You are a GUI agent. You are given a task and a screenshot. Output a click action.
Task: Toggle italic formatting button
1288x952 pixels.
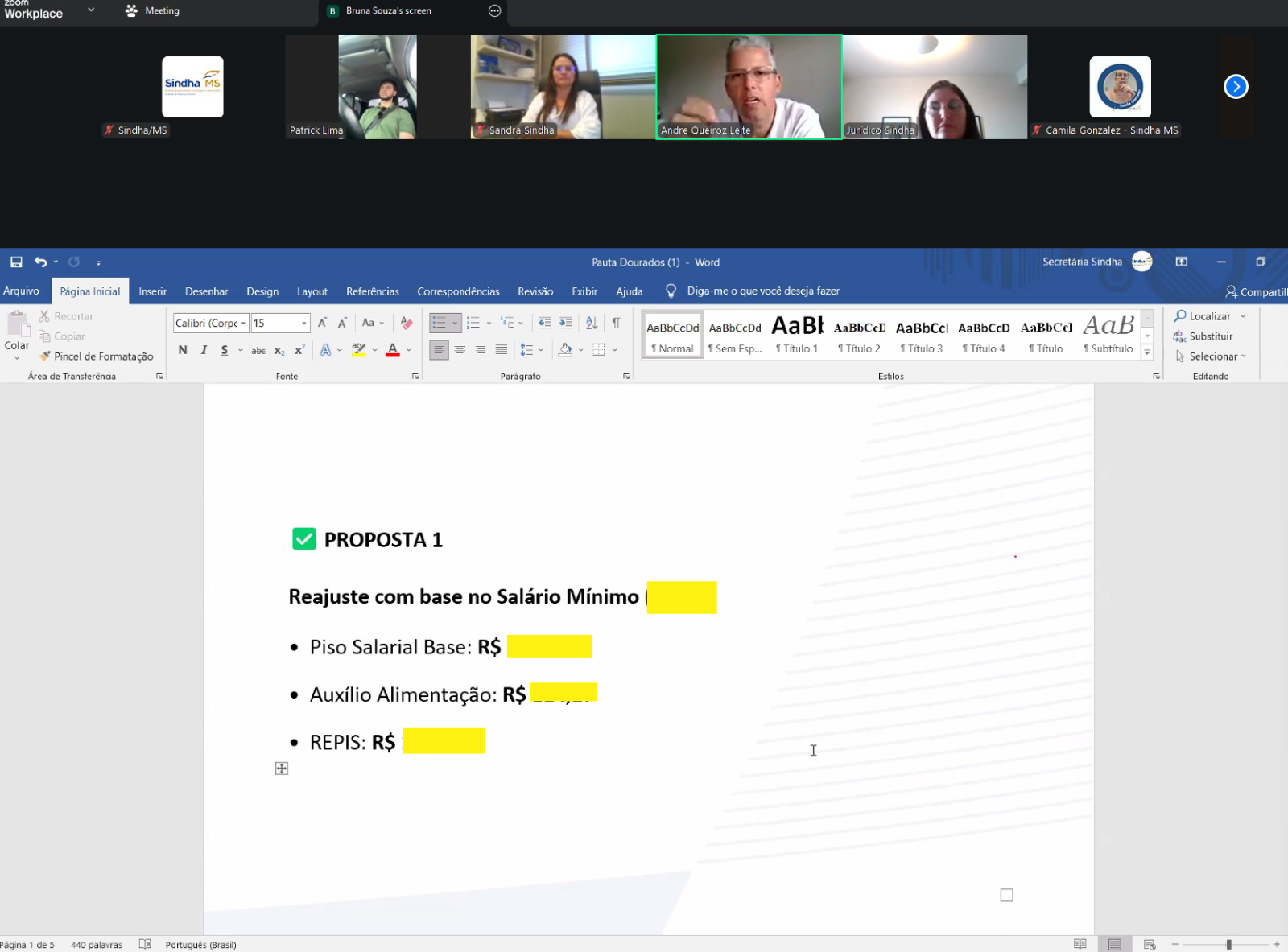[204, 349]
